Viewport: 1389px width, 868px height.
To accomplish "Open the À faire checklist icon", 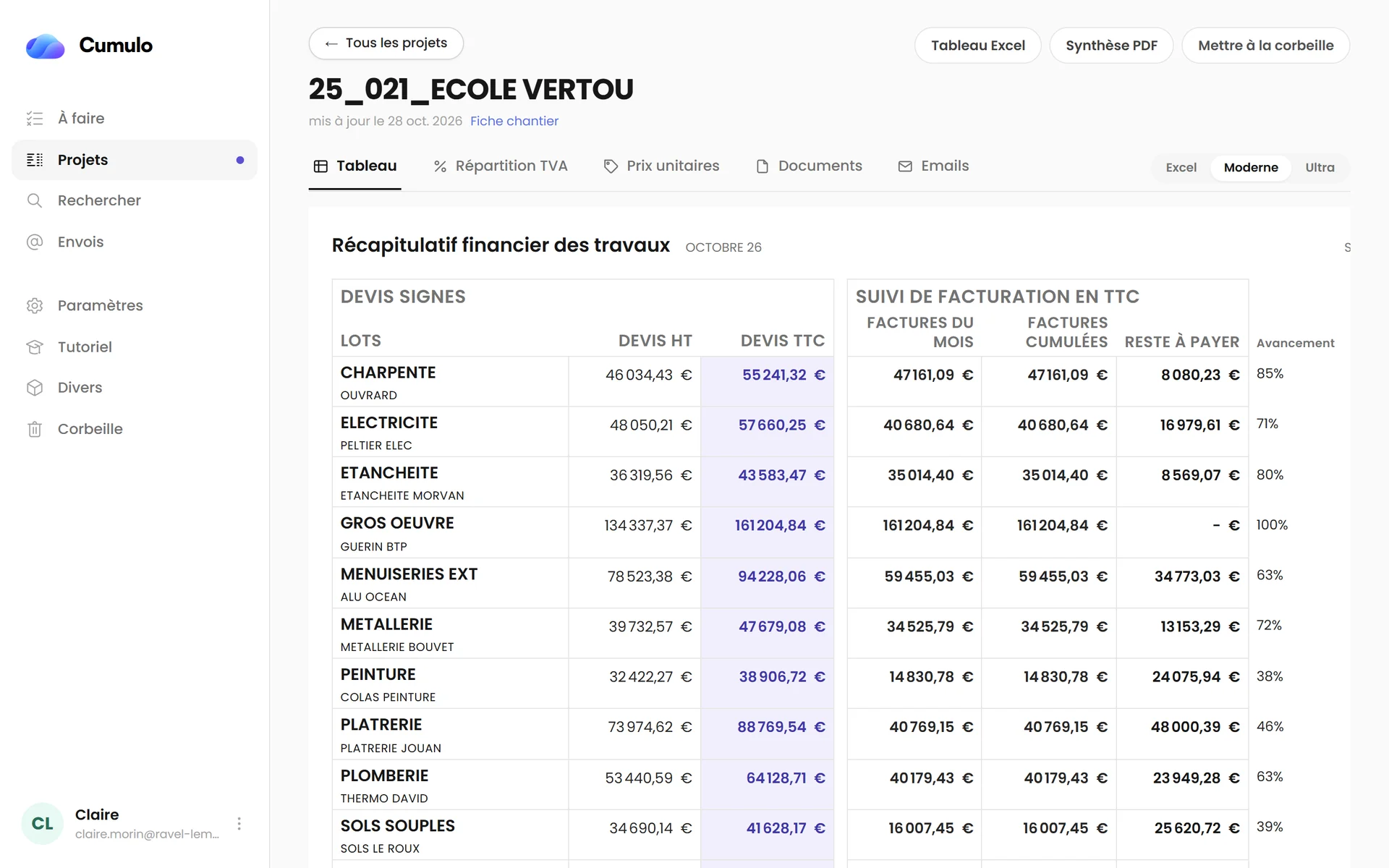I will pyautogui.click(x=35, y=118).
